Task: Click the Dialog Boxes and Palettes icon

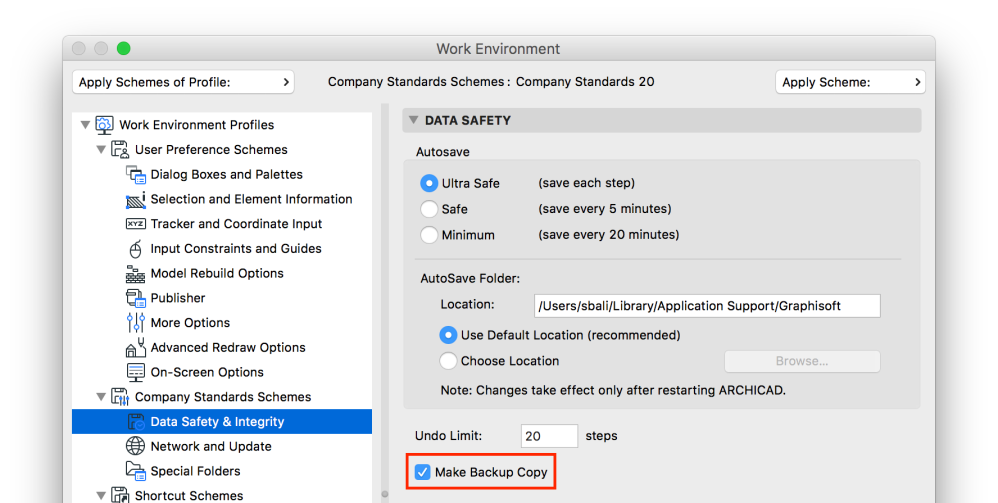Action: tap(136, 175)
